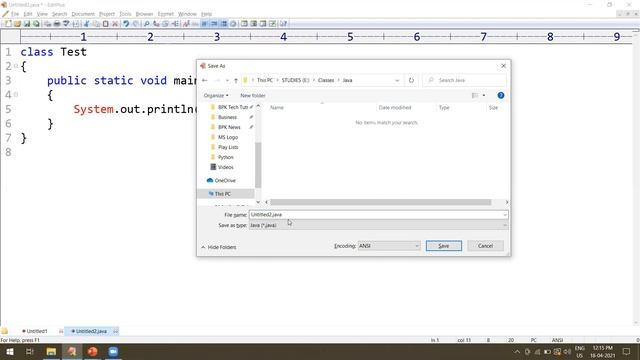This screenshot has width=640, height=360.
Task: Click the PowerPoint icon on the taskbar
Action: [x=93, y=351]
